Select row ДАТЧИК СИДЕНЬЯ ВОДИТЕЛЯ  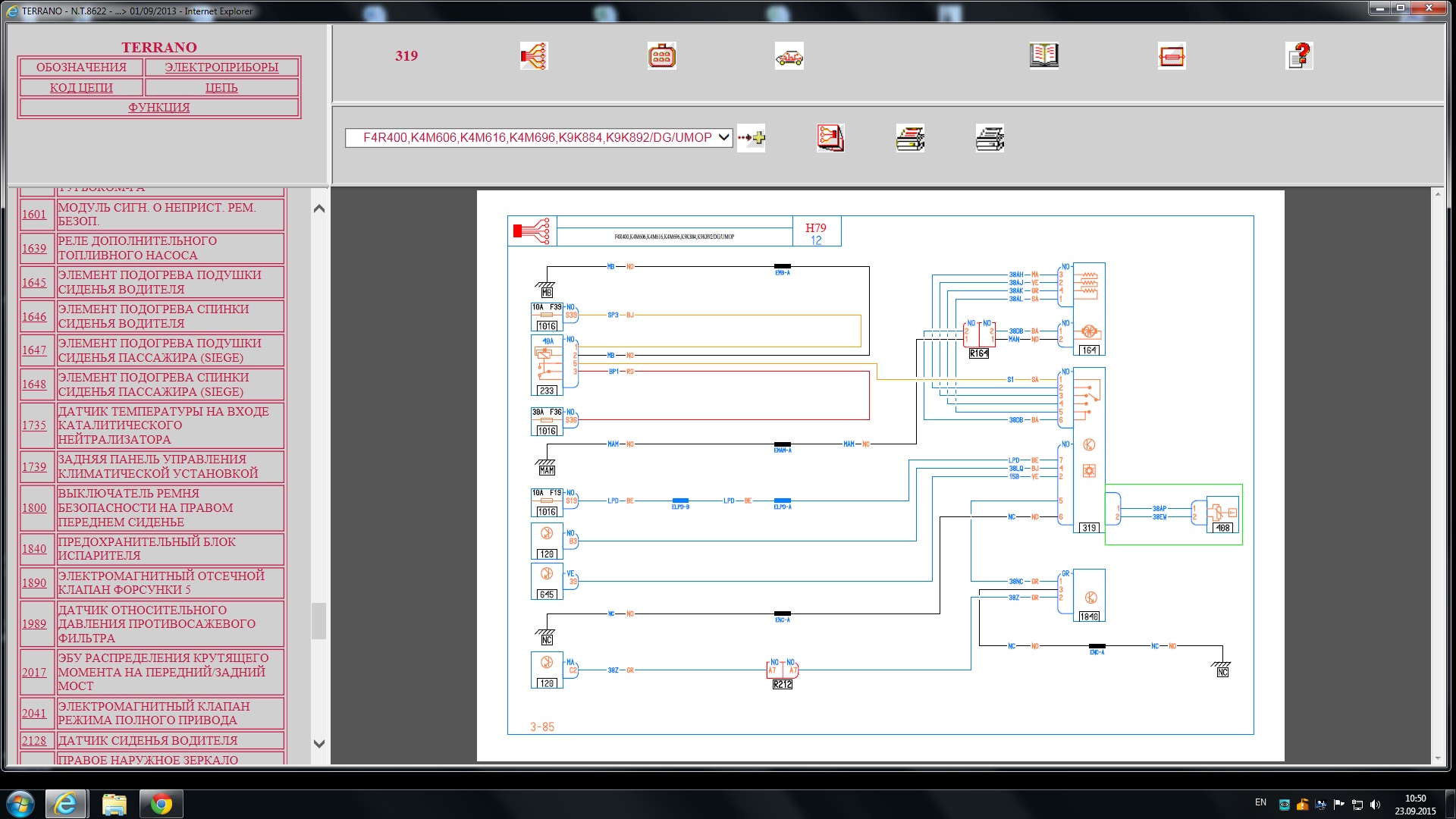(171, 741)
